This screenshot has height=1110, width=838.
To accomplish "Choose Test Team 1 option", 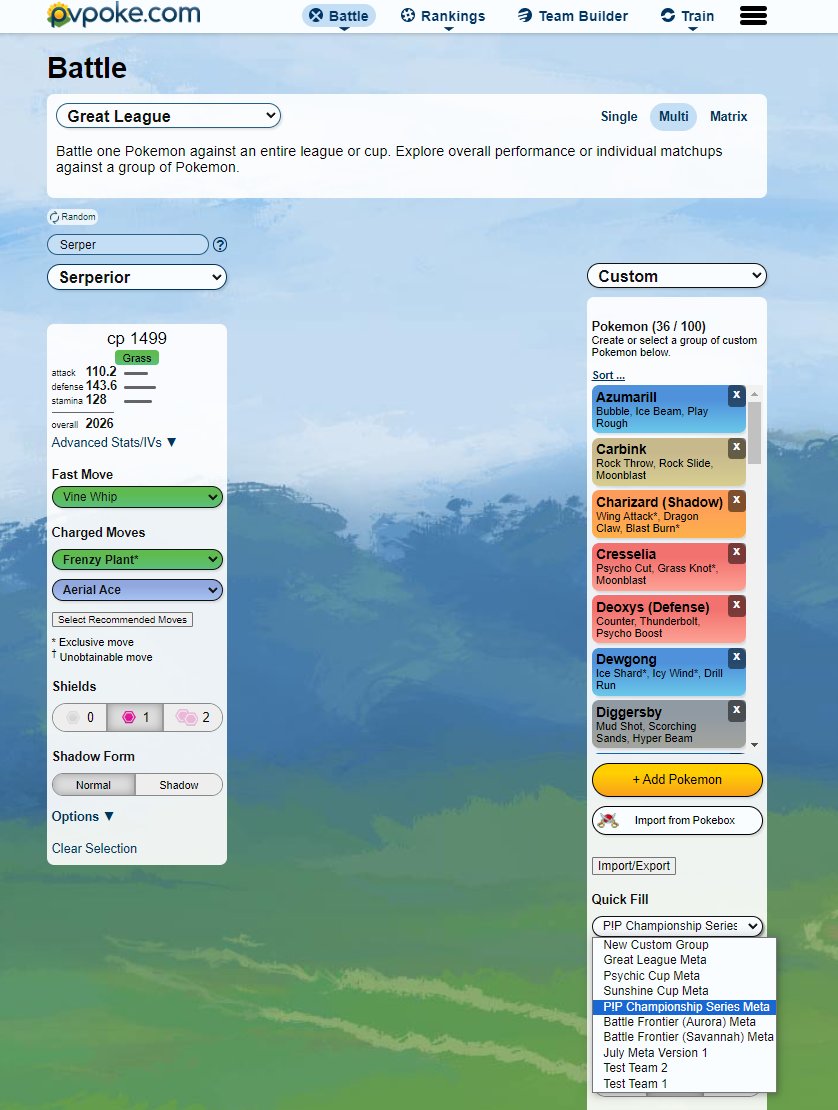I will pos(684,1083).
